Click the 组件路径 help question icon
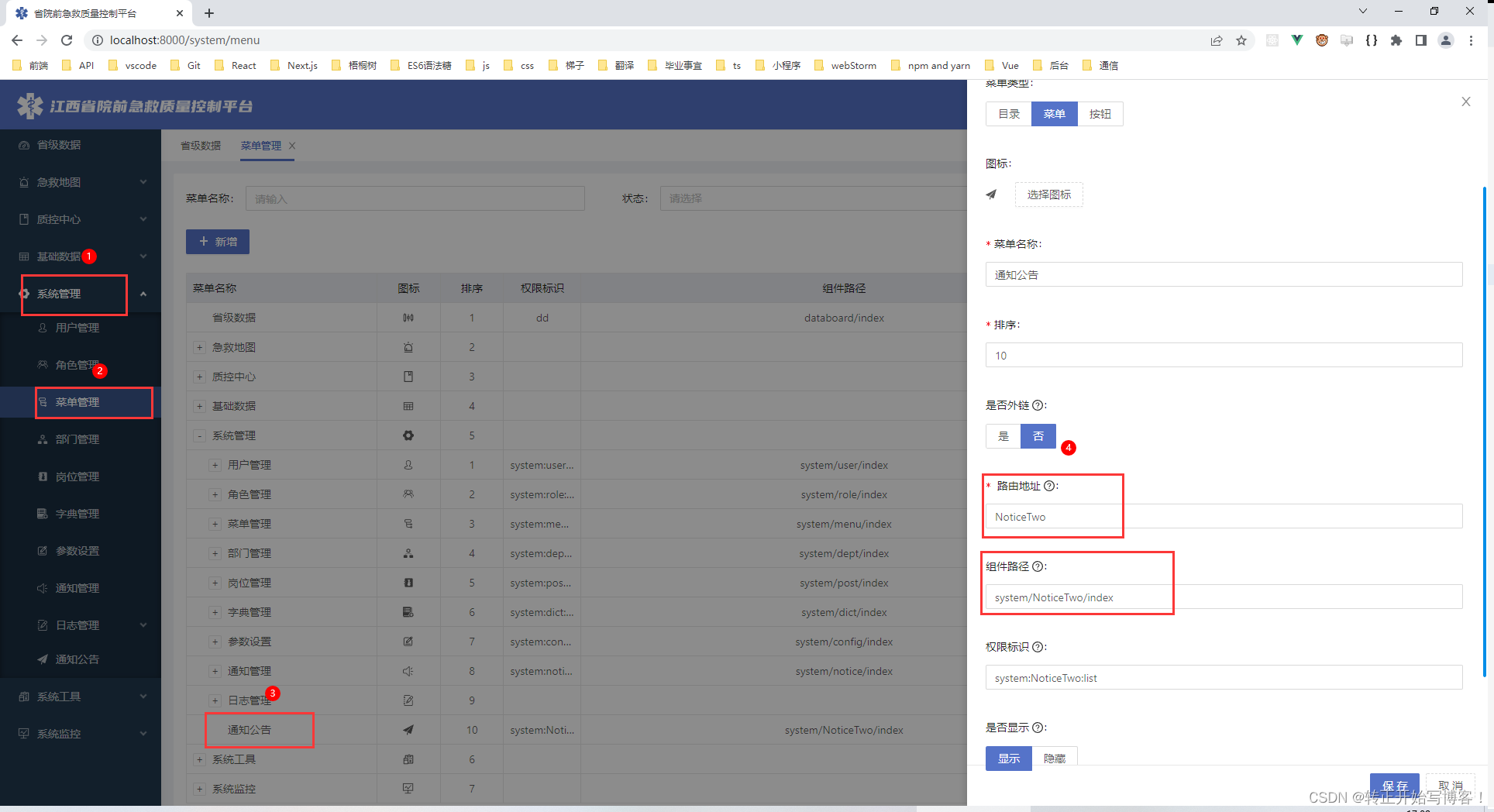Screen dimensions: 1494x812 [1038, 566]
